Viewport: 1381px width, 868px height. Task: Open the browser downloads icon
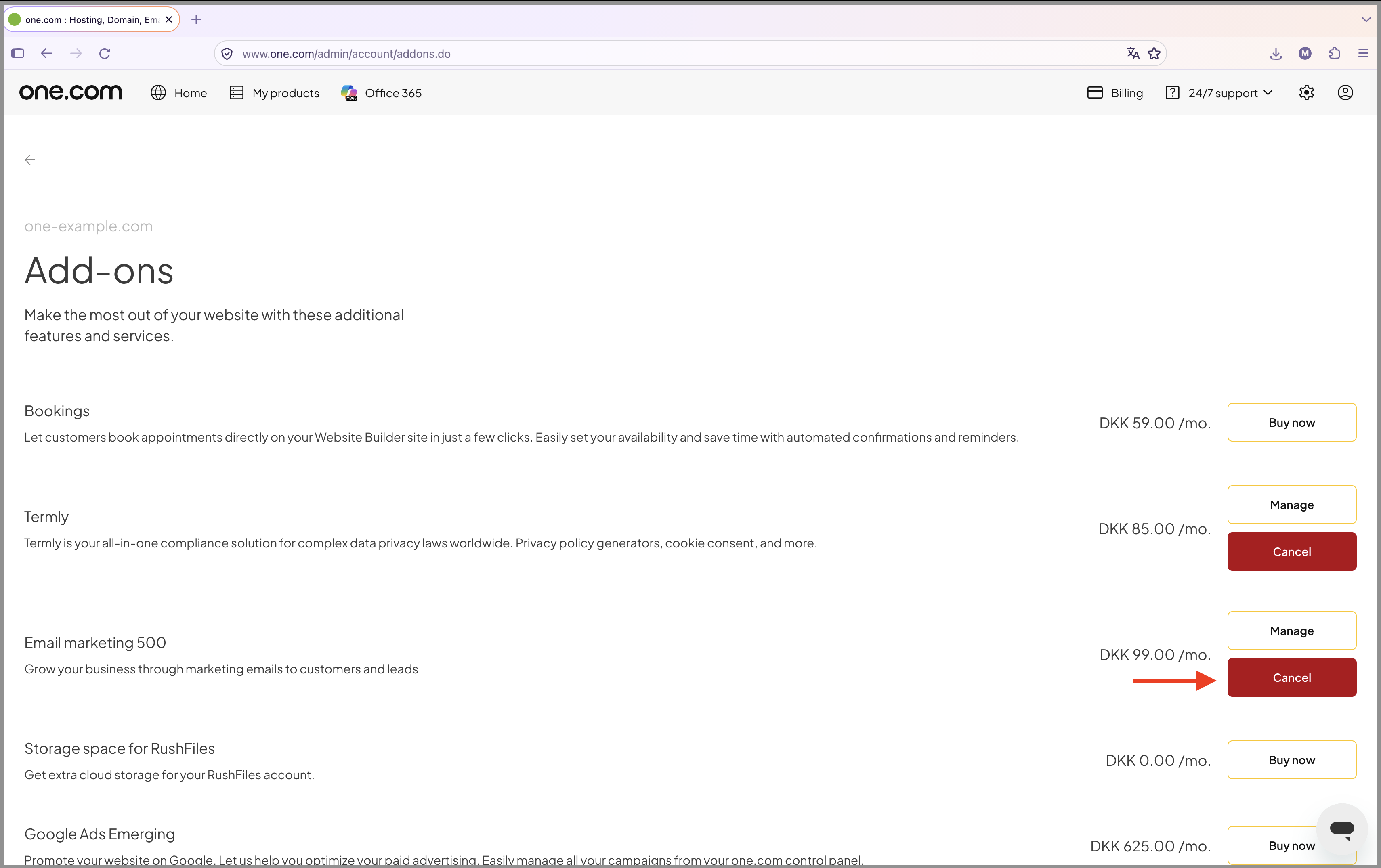click(x=1276, y=53)
